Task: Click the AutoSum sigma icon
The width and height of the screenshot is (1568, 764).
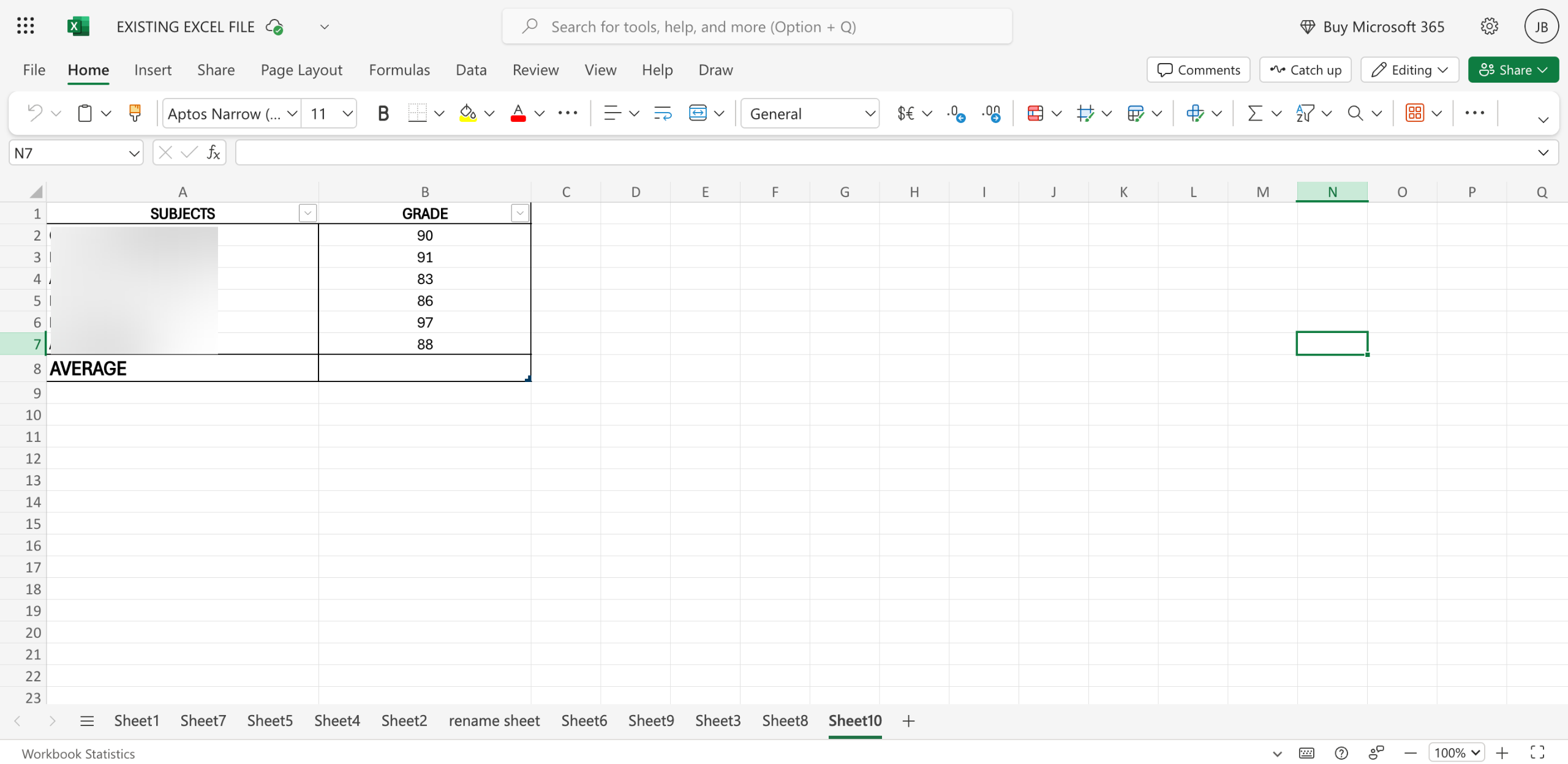Action: coord(1254,113)
